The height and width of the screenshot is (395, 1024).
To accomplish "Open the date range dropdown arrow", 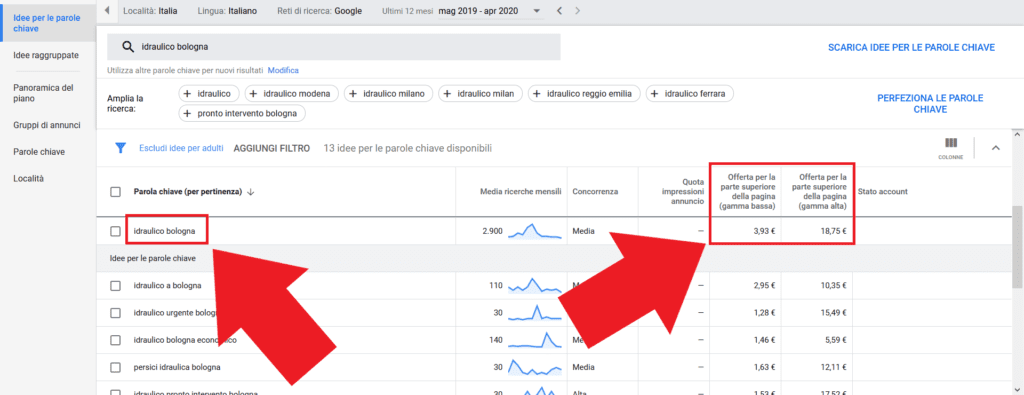I will pyautogui.click(x=537, y=11).
